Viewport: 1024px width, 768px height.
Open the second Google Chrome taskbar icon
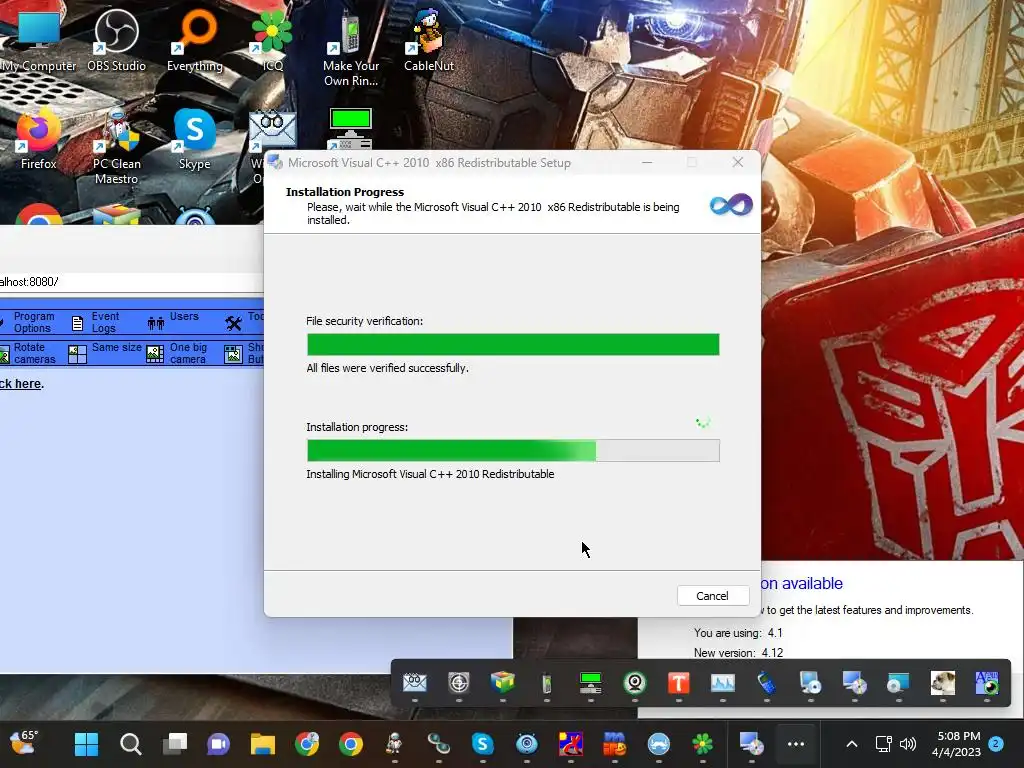click(x=351, y=744)
